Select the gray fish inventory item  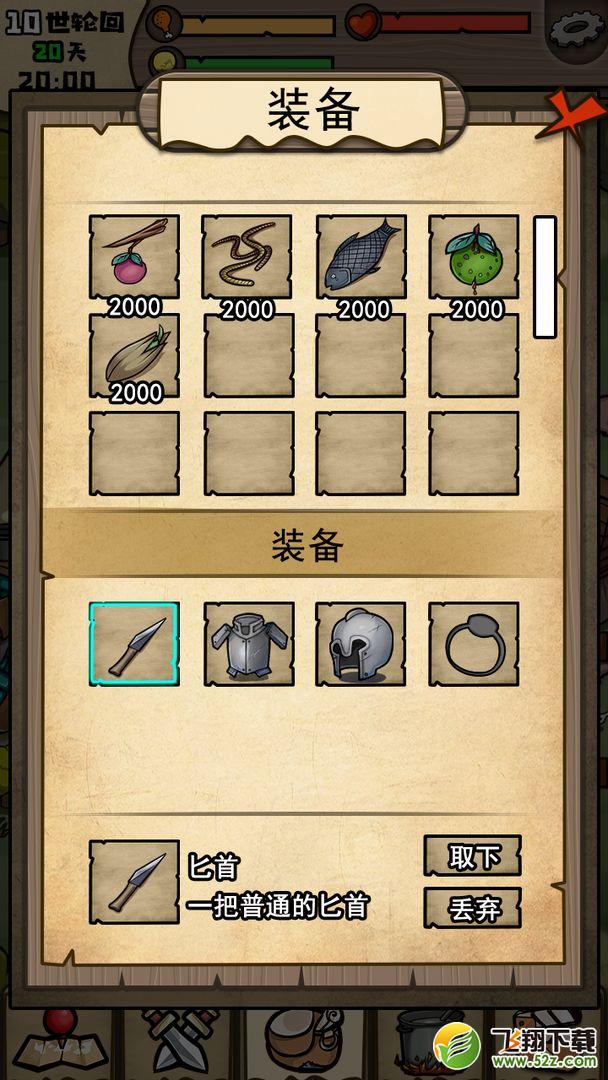tap(361, 257)
